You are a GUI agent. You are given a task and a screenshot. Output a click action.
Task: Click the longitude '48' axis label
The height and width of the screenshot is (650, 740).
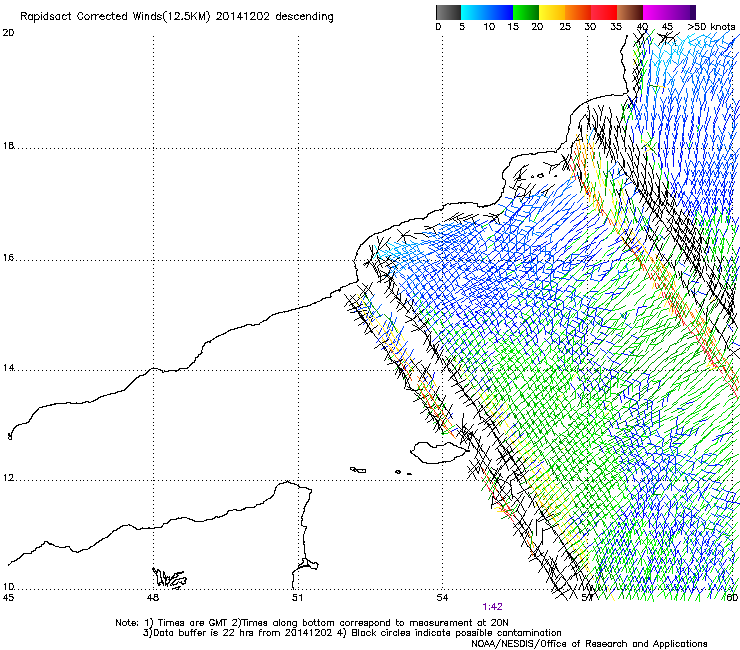pyautogui.click(x=153, y=598)
